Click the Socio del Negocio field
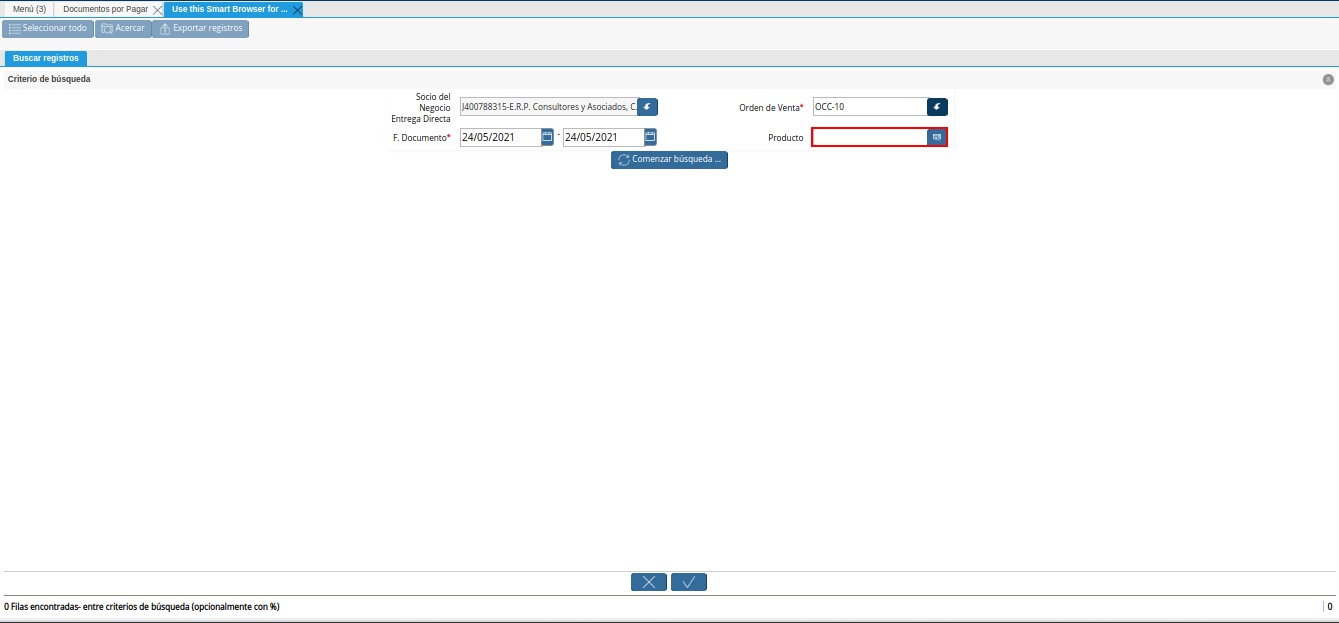The height and width of the screenshot is (623, 1339). click(548, 107)
